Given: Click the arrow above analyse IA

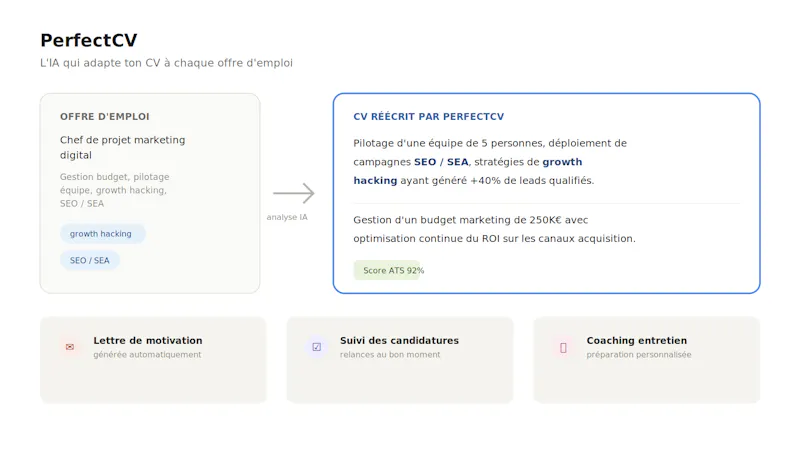Looking at the screenshot, I should (x=293, y=193).
